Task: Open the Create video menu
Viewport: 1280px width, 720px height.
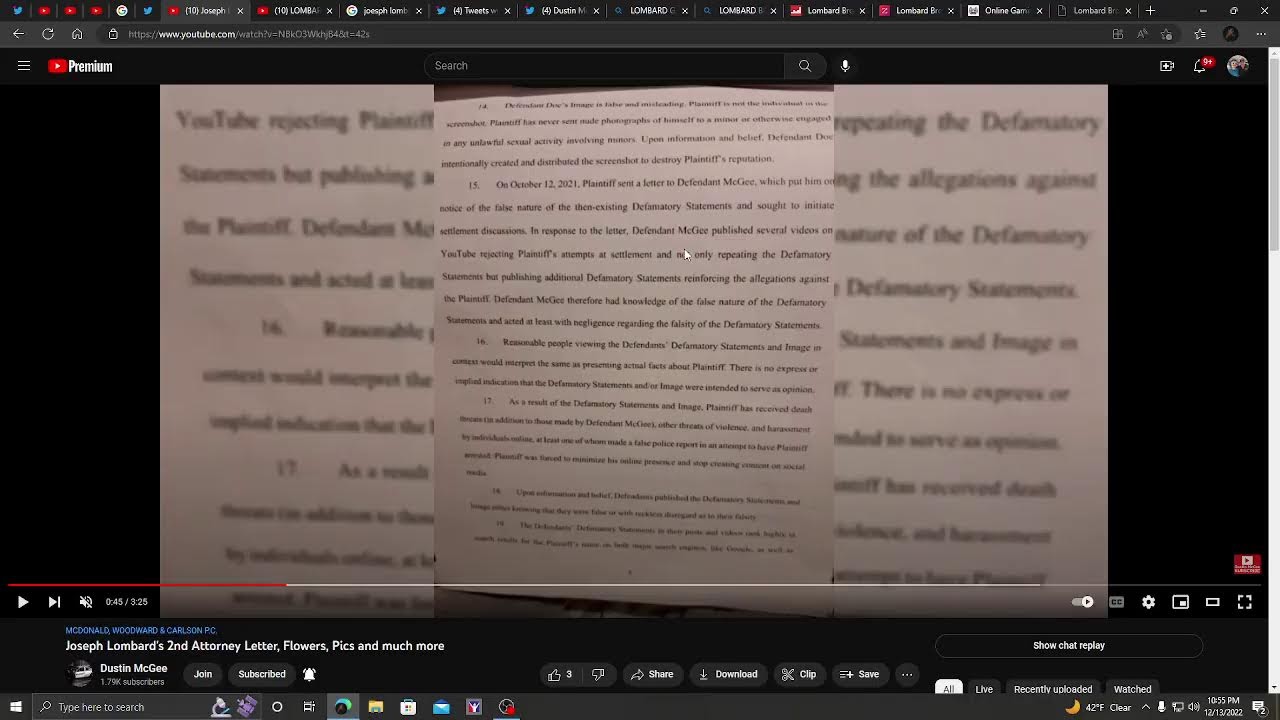Action: [1167, 66]
